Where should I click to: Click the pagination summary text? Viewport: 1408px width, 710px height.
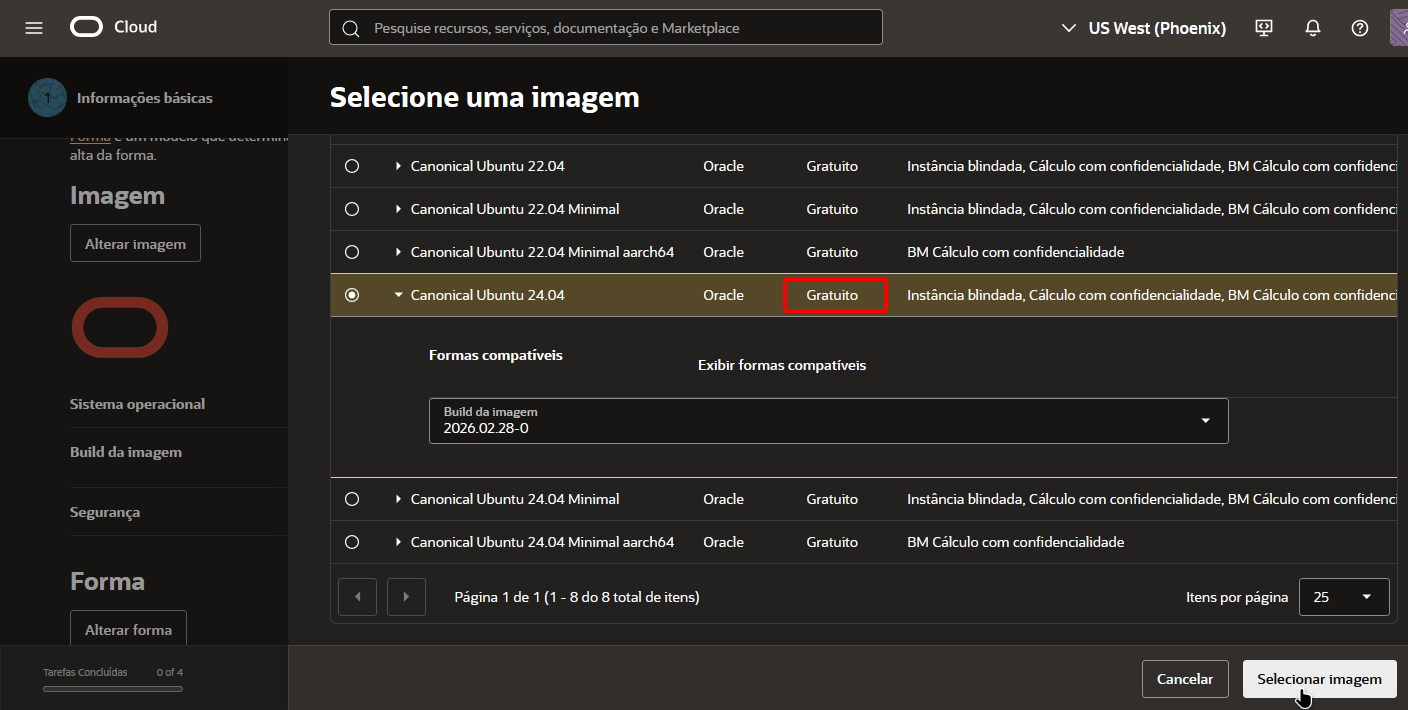coord(577,597)
